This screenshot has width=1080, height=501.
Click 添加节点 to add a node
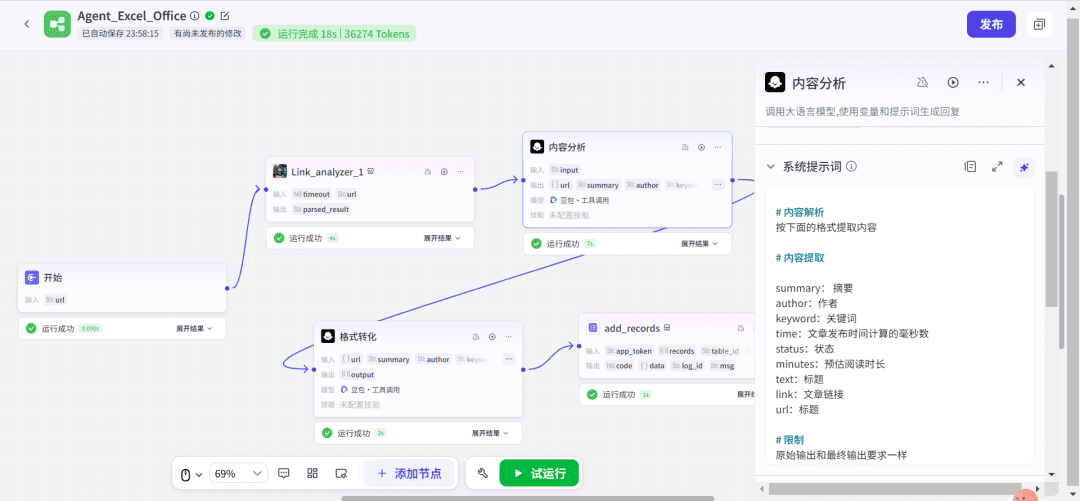(x=409, y=473)
